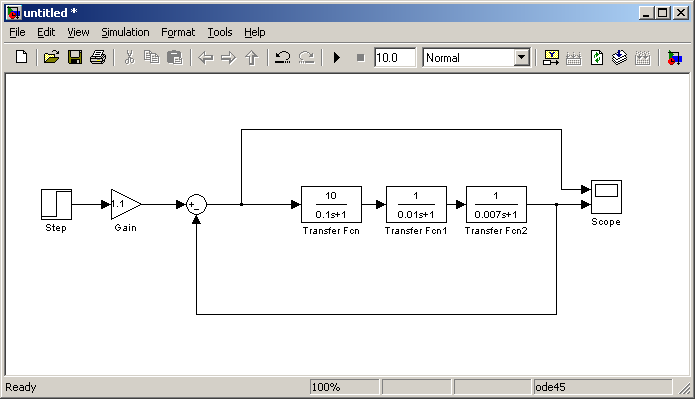Navigate back with the left arrow icon

[x=206, y=58]
